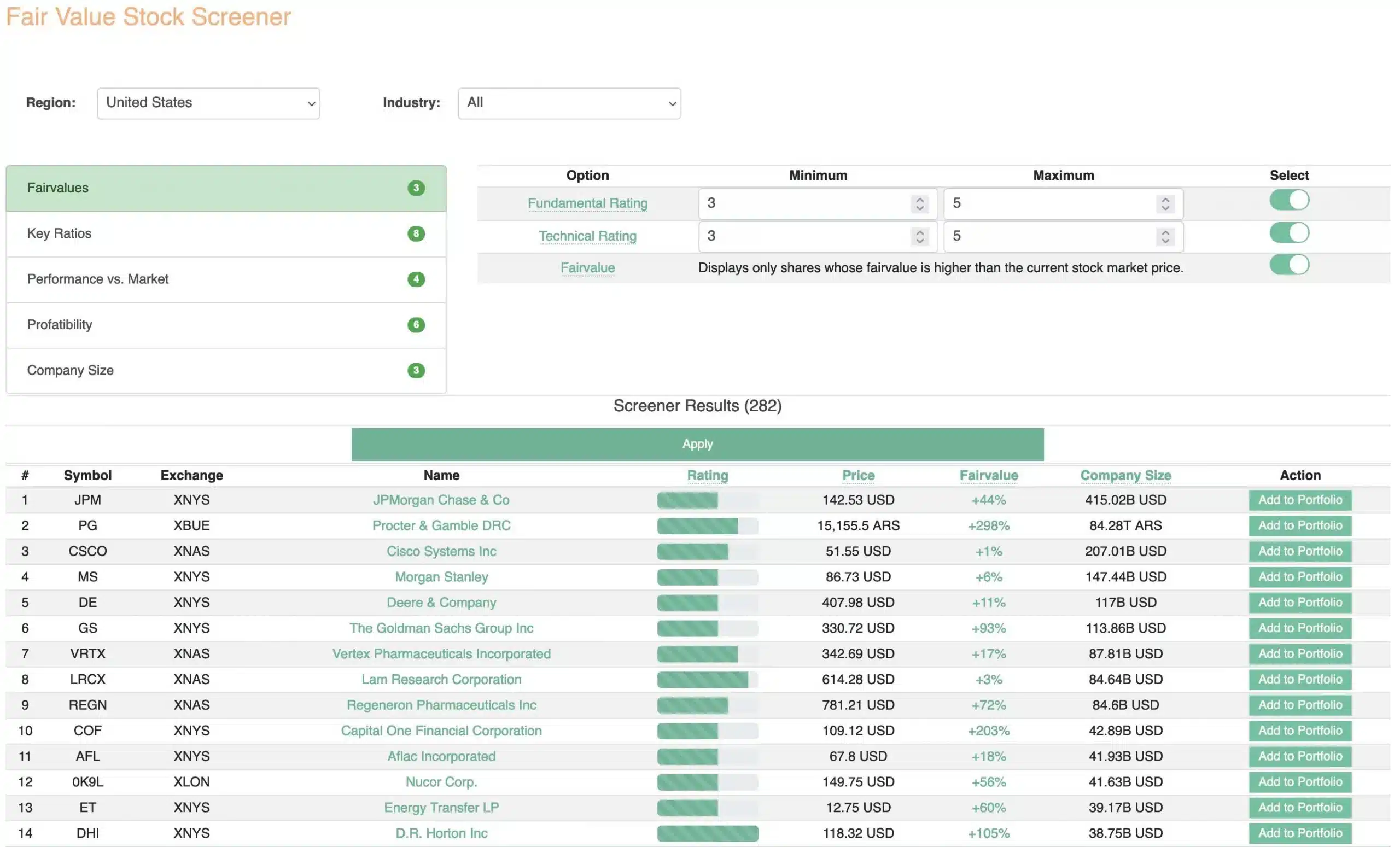
Task: Add PG to portfolio
Action: 1299,525
